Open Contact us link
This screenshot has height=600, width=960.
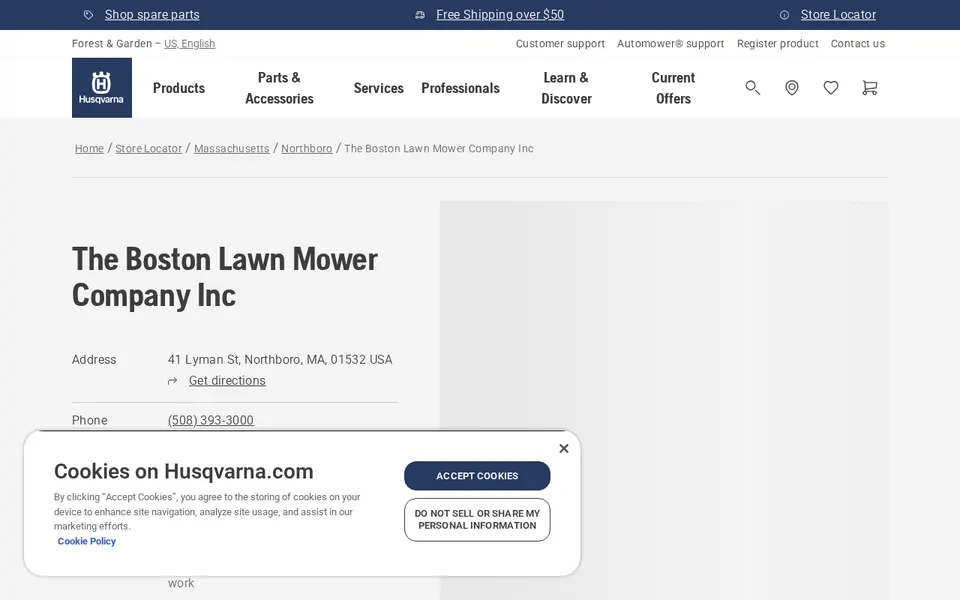[858, 43]
